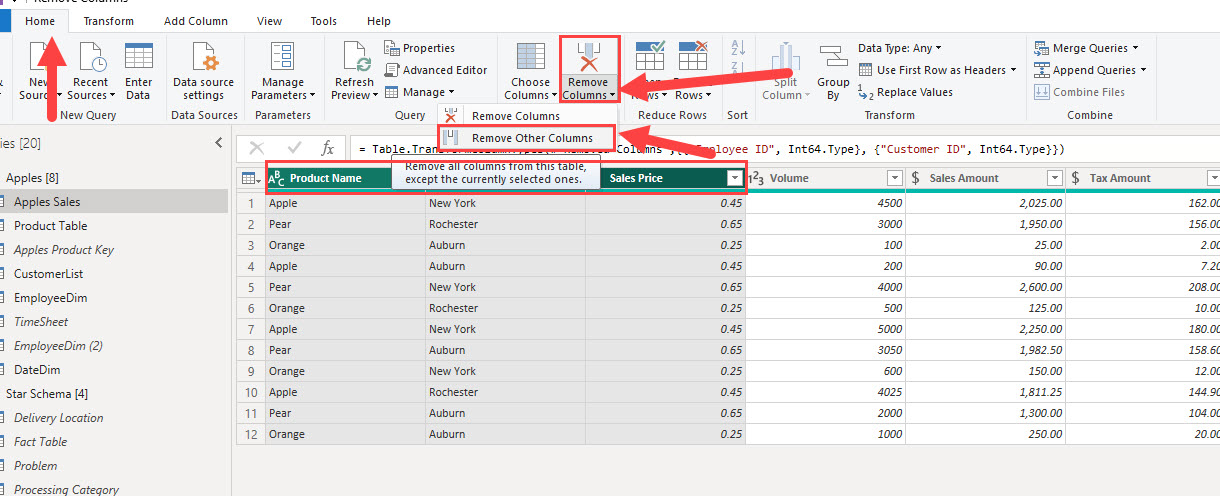Click the Star Schema [4] group
Image resolution: width=1220 pixels, height=496 pixels.
47,394
